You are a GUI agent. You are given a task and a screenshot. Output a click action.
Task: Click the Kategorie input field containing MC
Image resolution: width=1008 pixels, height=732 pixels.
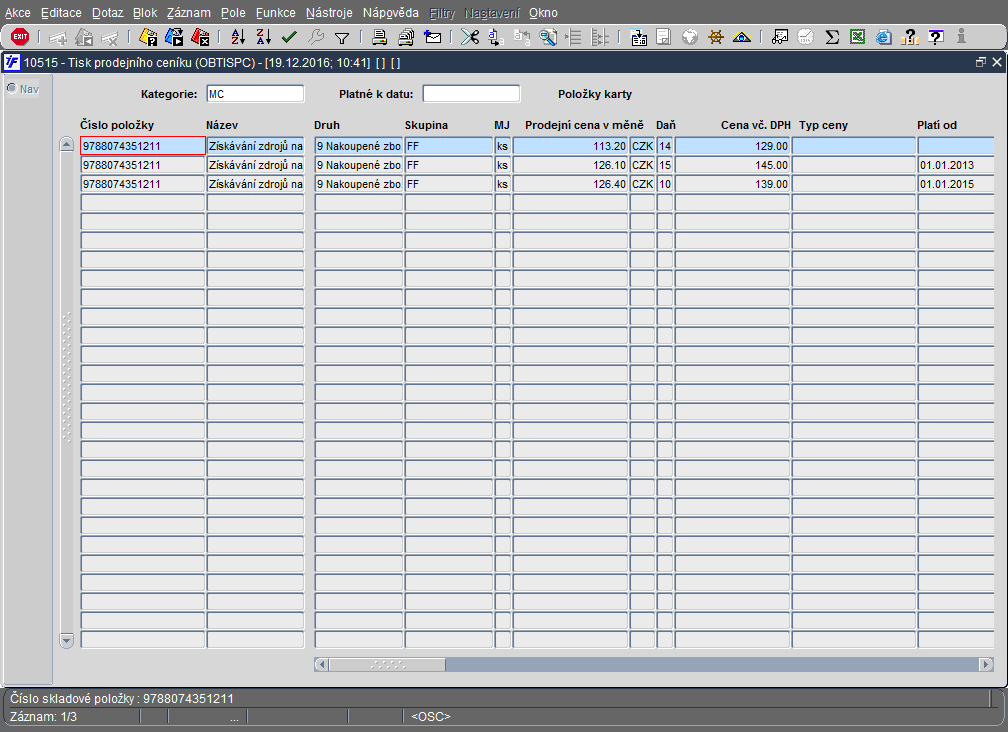click(x=255, y=94)
